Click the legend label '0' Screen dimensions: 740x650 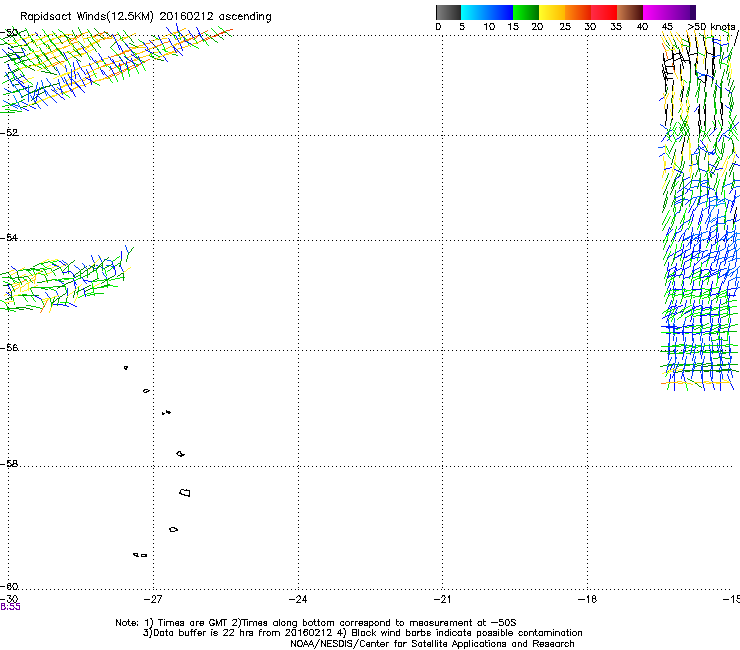(438, 27)
